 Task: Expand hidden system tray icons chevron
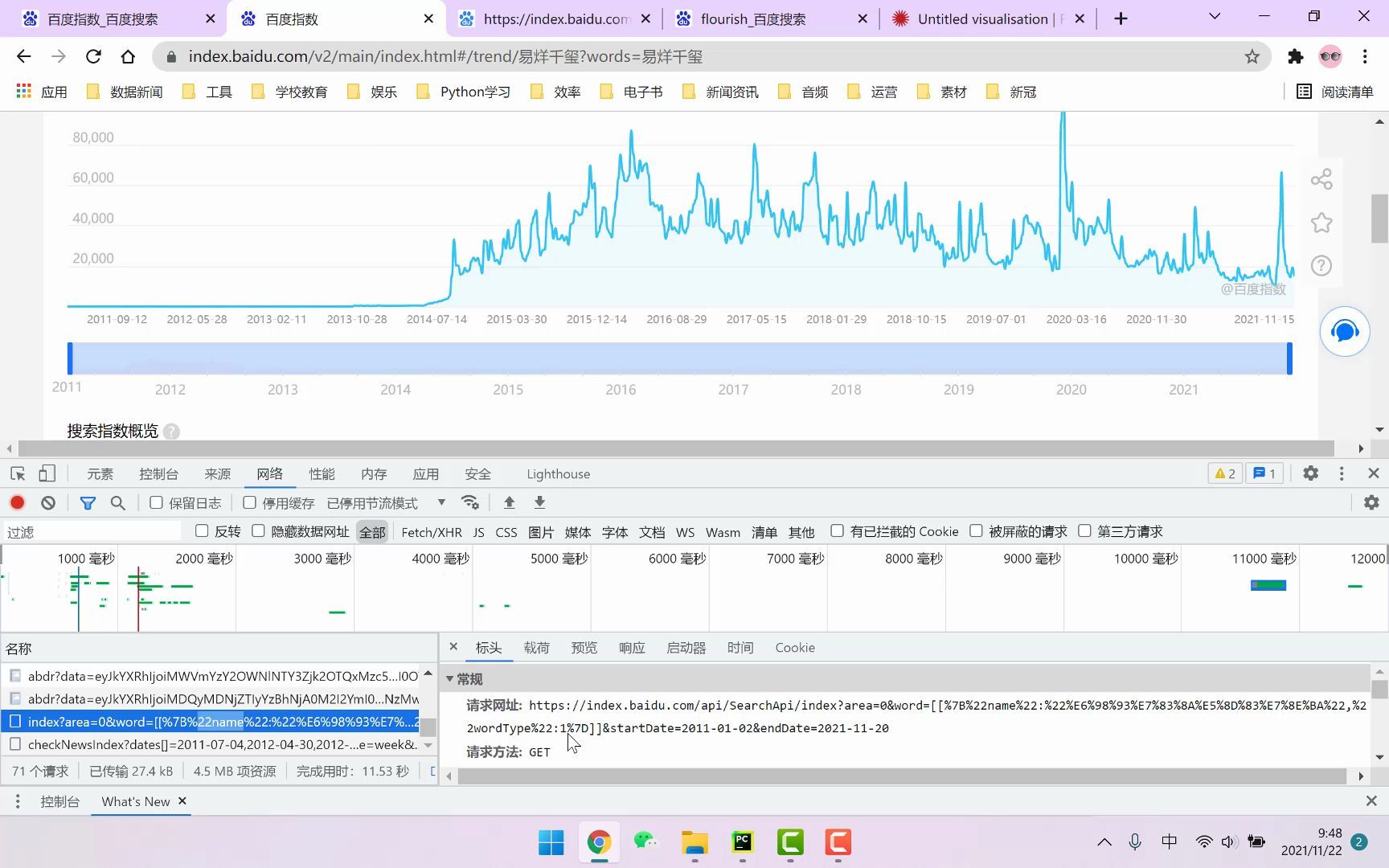point(1104,842)
